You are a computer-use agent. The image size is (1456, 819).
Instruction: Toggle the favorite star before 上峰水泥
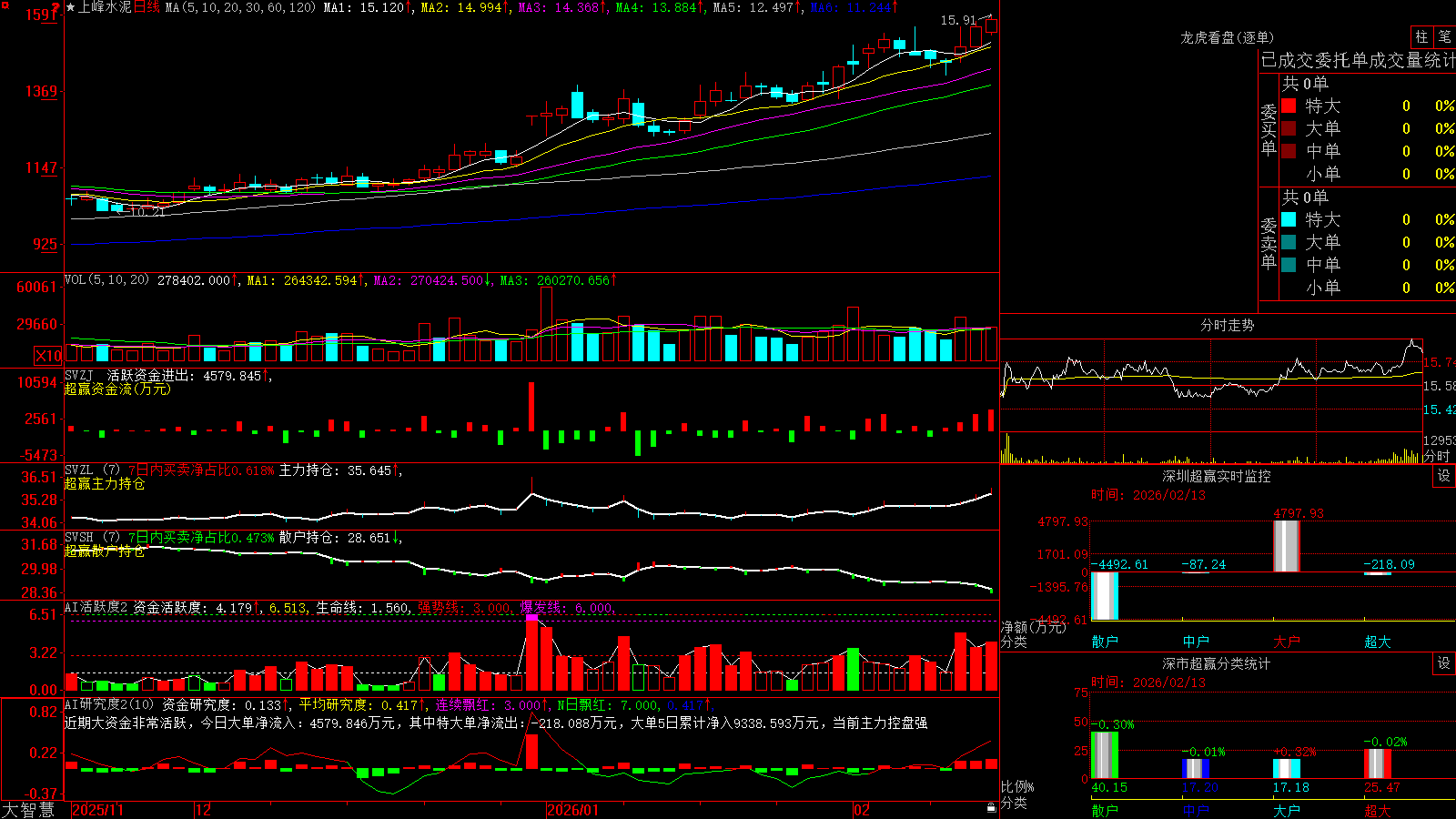pyautogui.click(x=71, y=7)
